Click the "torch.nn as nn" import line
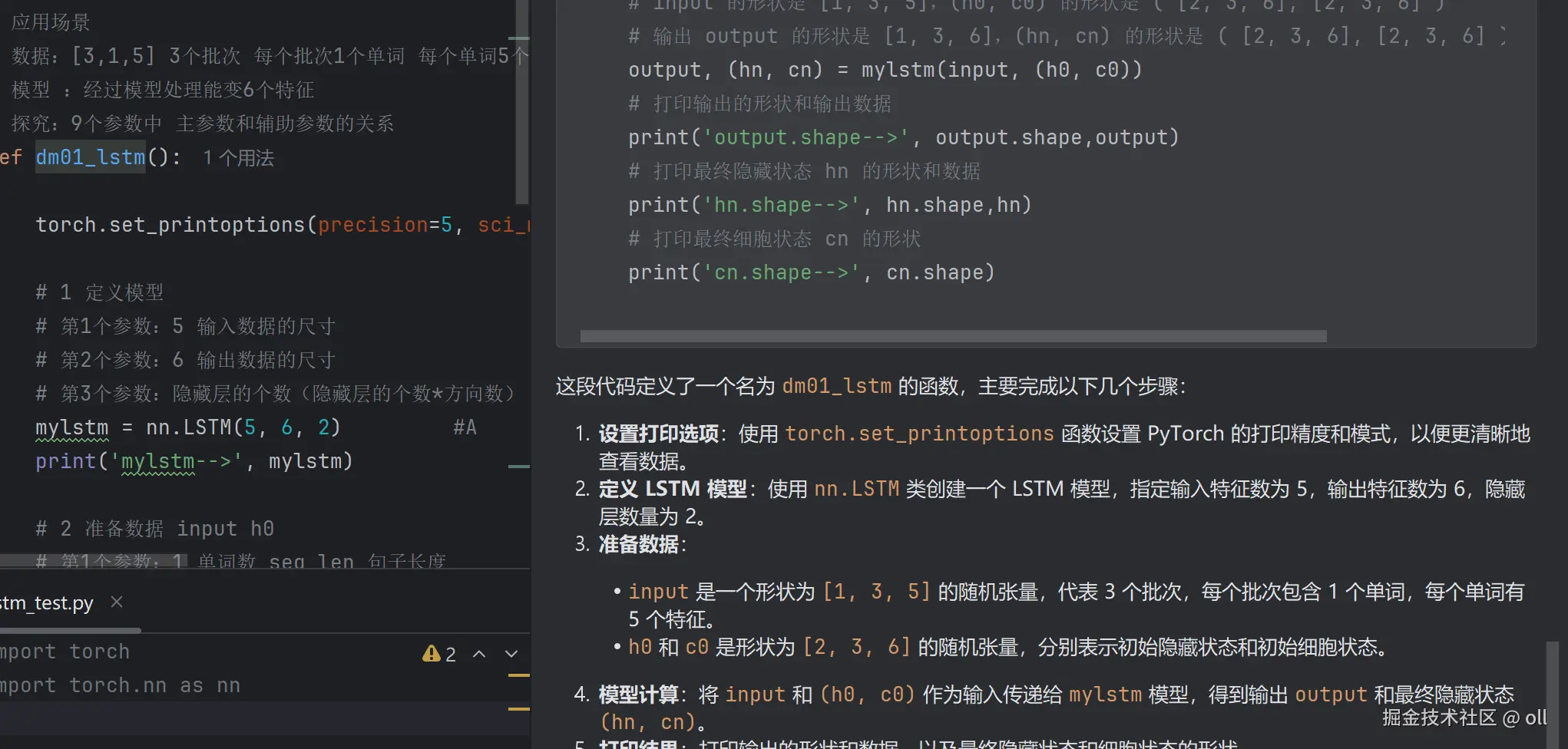The height and width of the screenshot is (749, 1568). tap(121, 685)
